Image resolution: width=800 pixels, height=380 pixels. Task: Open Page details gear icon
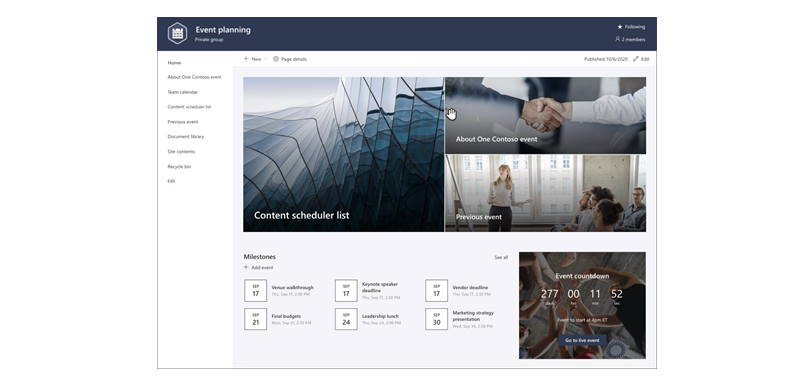276,59
